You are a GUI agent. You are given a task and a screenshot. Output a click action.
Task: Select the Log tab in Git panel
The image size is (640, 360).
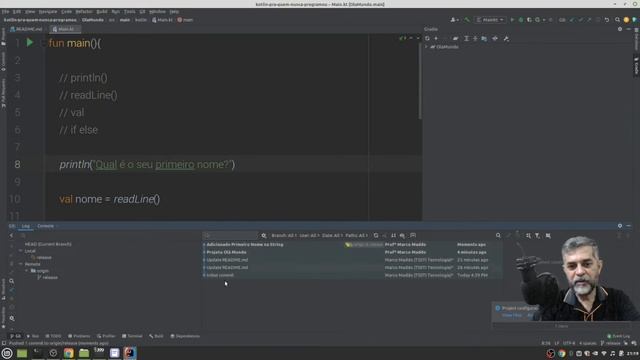pos(26,226)
